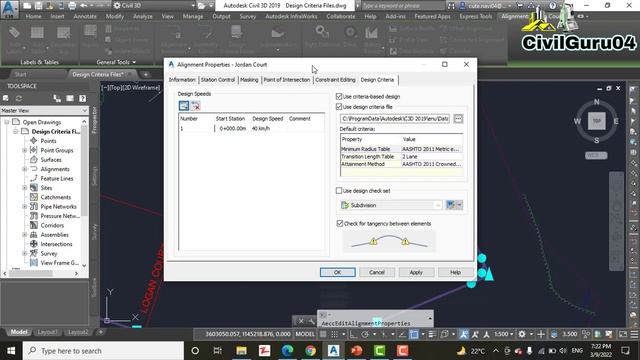This screenshot has height=360, width=640.
Task: Enable Use design check set checkbox
Action: (x=339, y=191)
